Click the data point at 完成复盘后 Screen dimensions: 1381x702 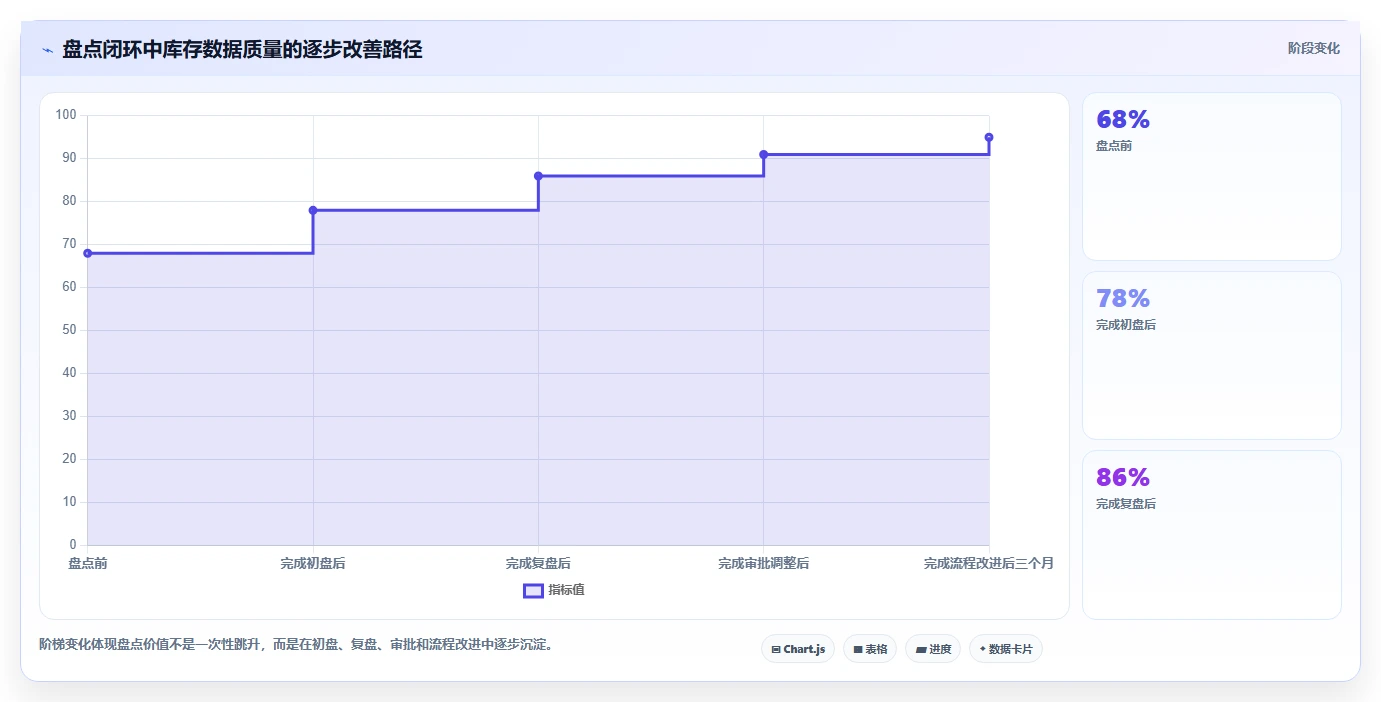[x=538, y=176]
